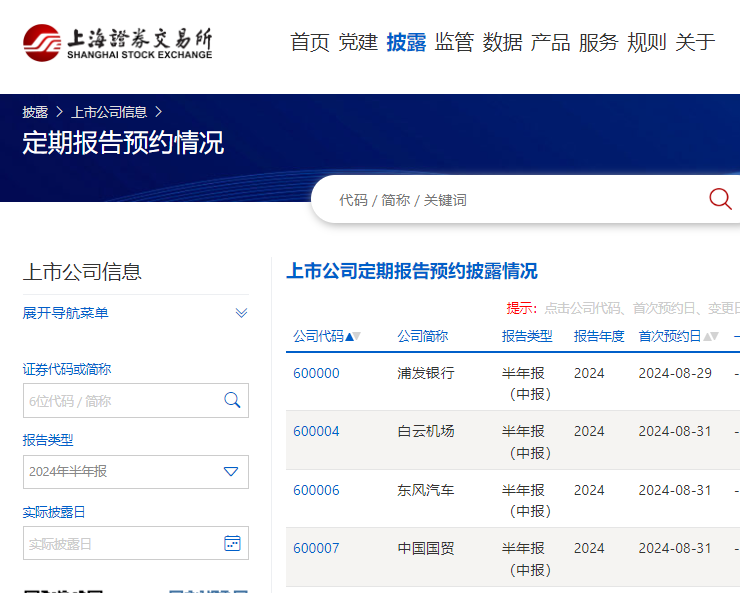
Task: Click 半年报 report type in 浦发银行 row
Action: click(x=526, y=383)
